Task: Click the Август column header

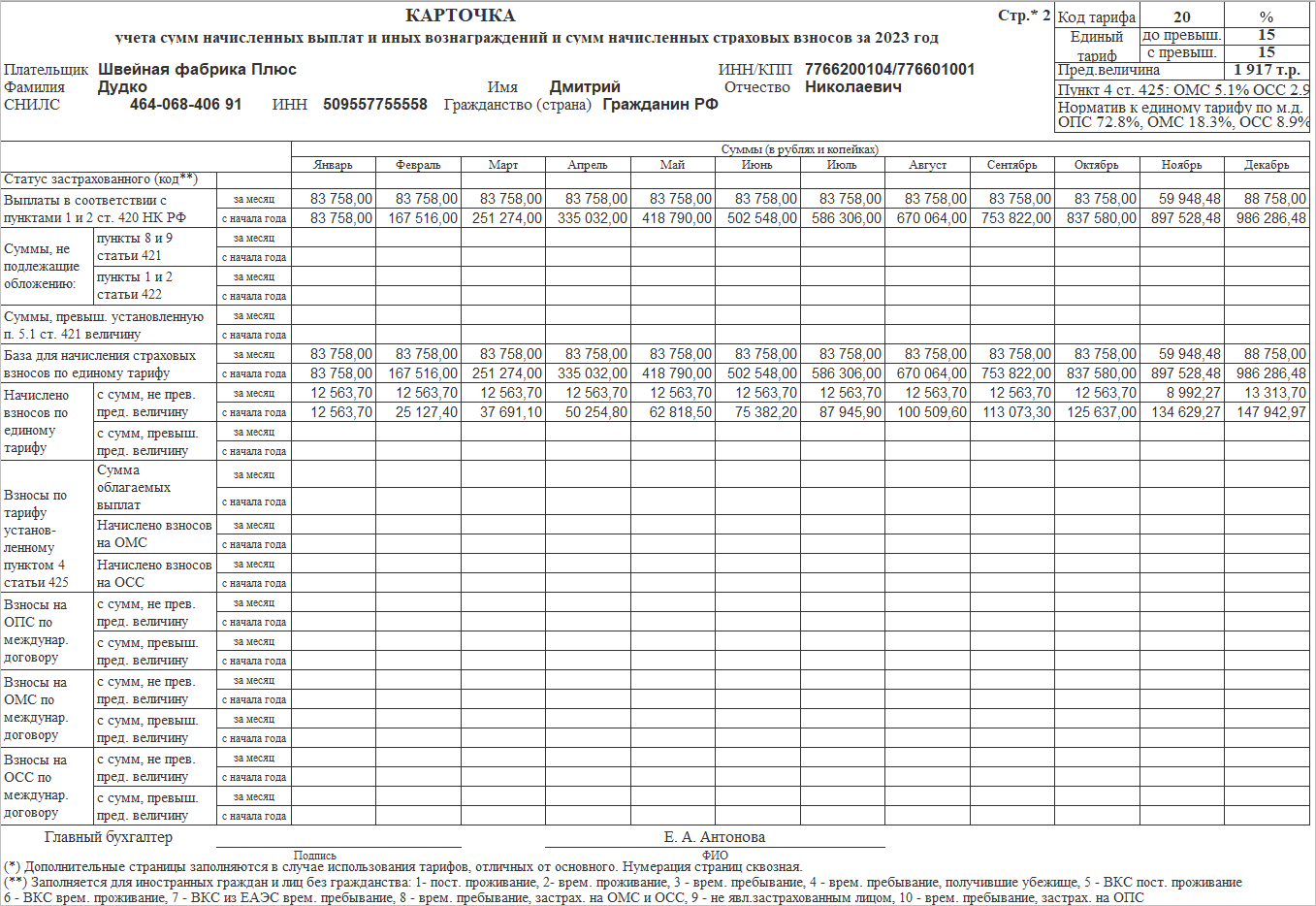Action: point(927,165)
